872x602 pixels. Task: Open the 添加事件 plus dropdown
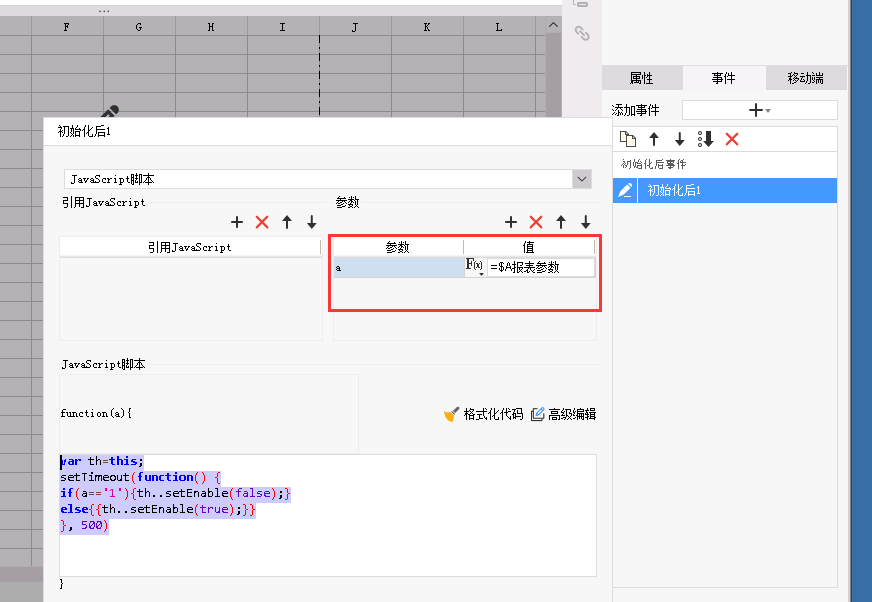760,110
